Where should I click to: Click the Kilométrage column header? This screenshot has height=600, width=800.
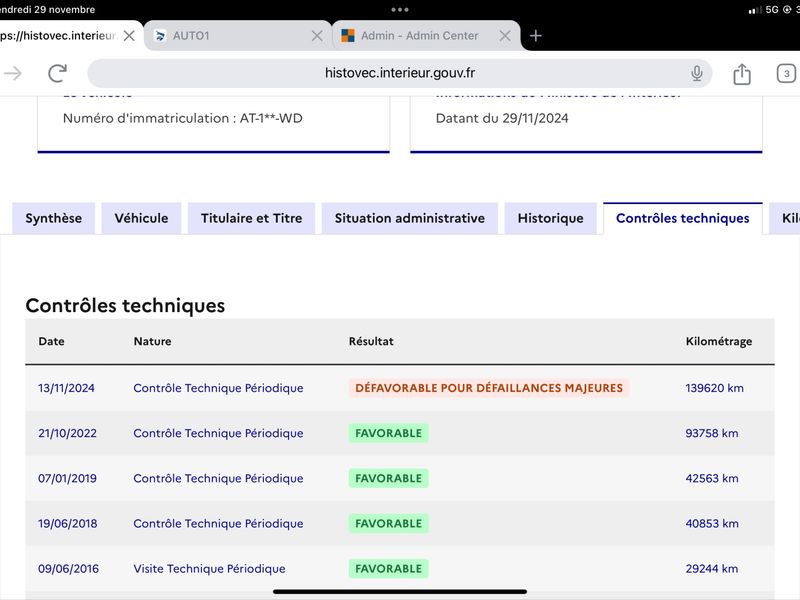click(719, 341)
